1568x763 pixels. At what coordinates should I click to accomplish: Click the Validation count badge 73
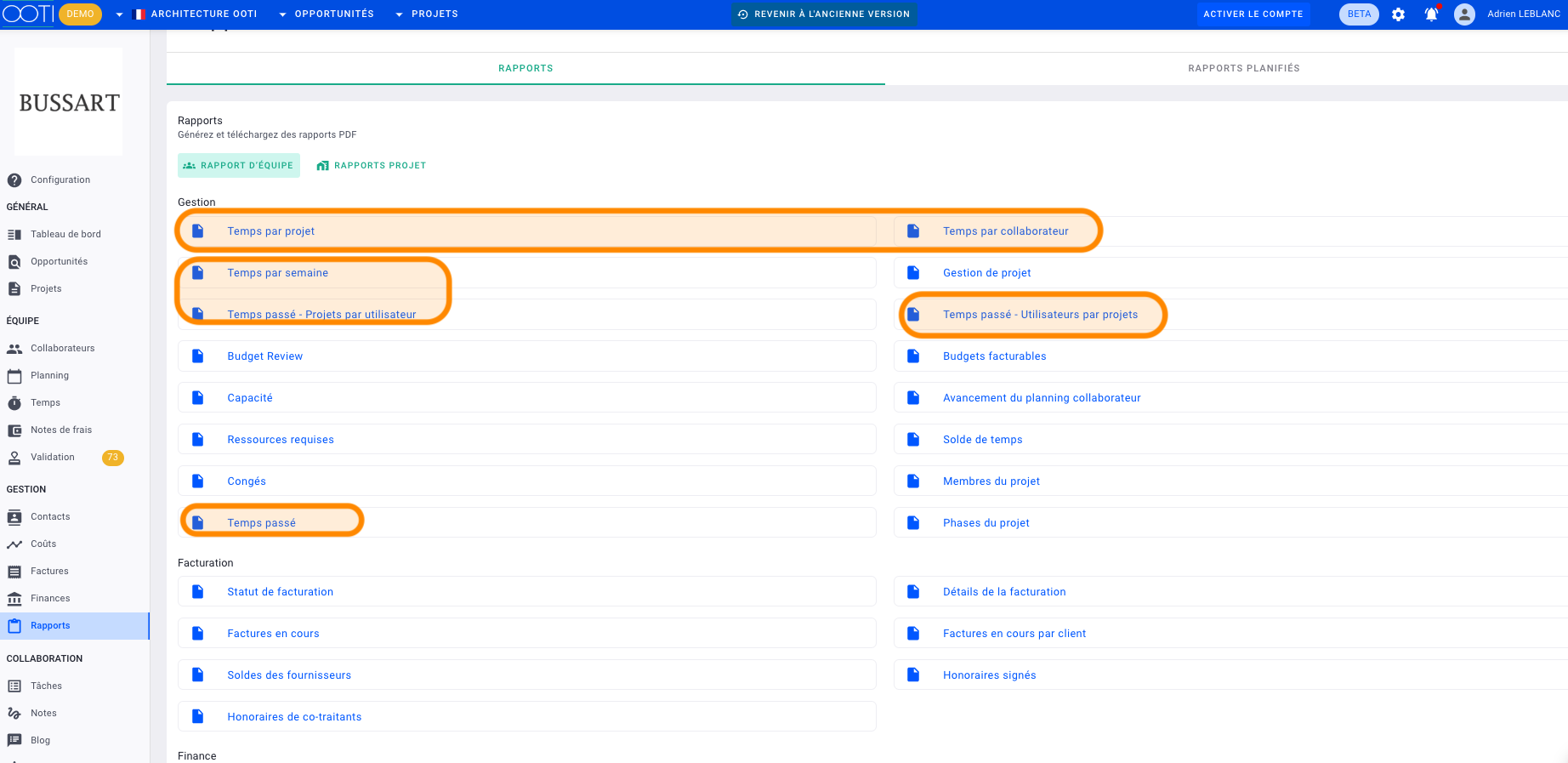(113, 458)
